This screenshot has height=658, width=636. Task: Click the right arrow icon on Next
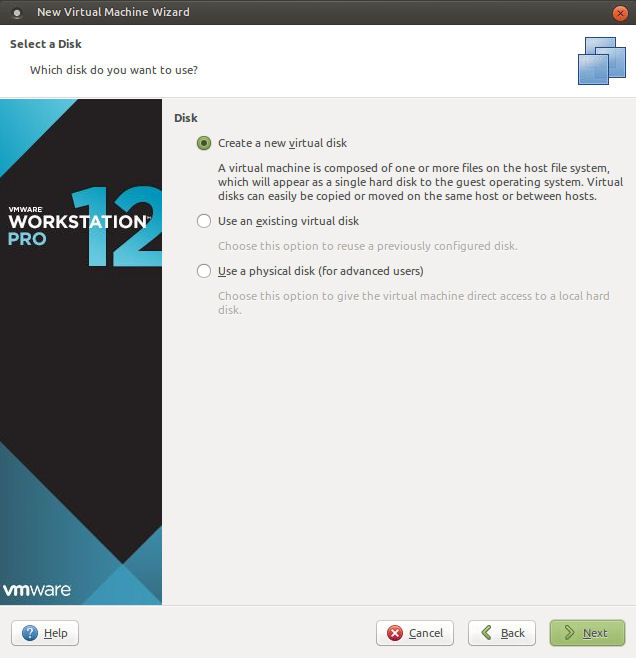click(568, 633)
